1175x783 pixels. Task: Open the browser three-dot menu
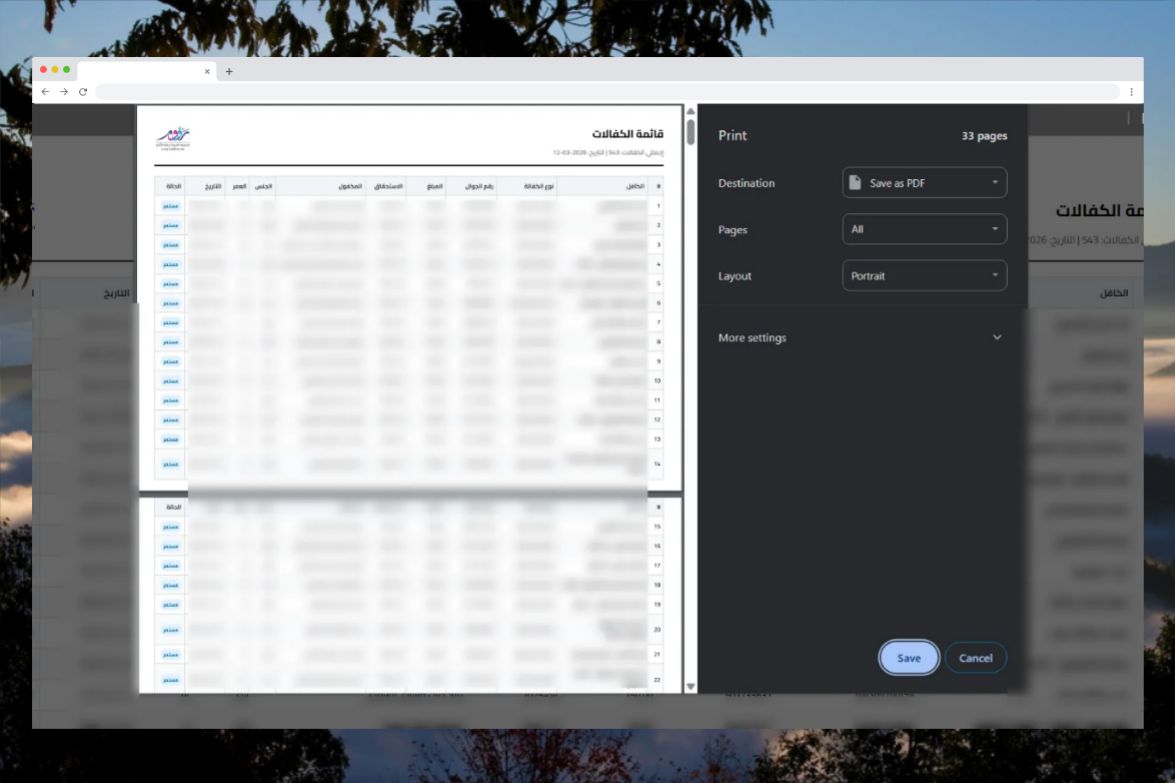click(1131, 91)
